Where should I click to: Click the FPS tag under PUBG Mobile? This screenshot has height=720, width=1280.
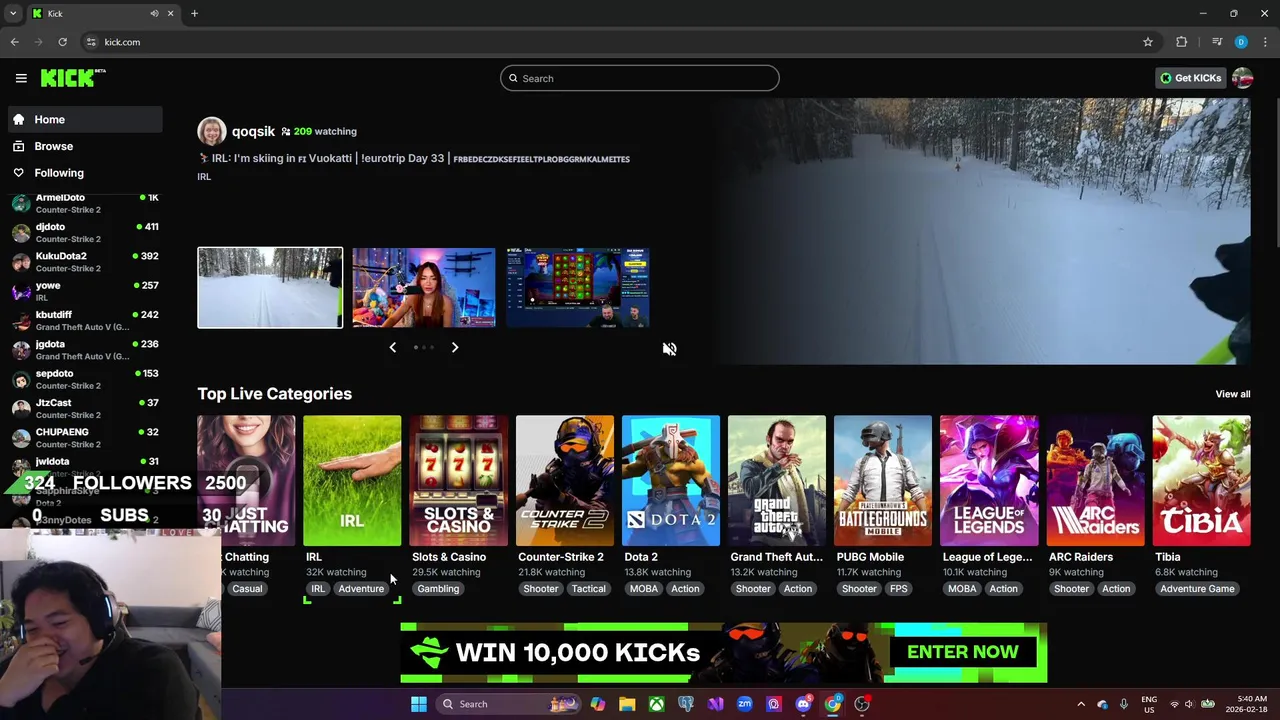coord(899,589)
